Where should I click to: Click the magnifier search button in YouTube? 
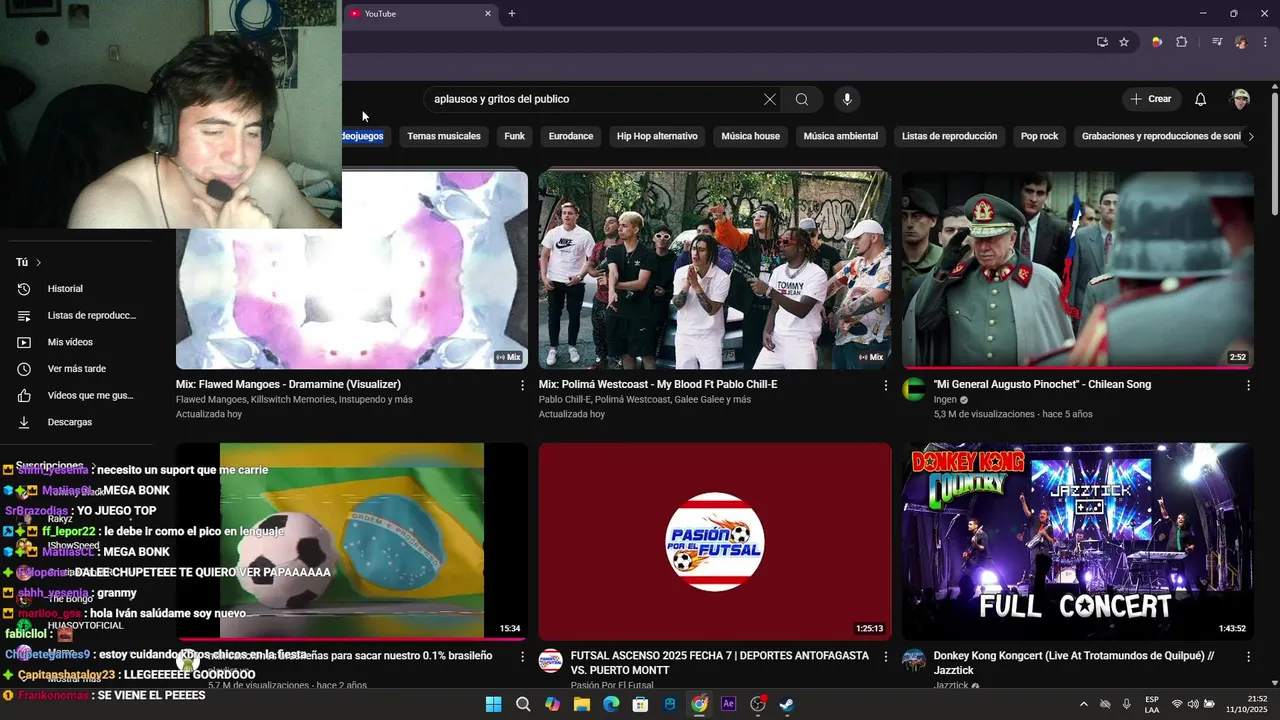[802, 99]
